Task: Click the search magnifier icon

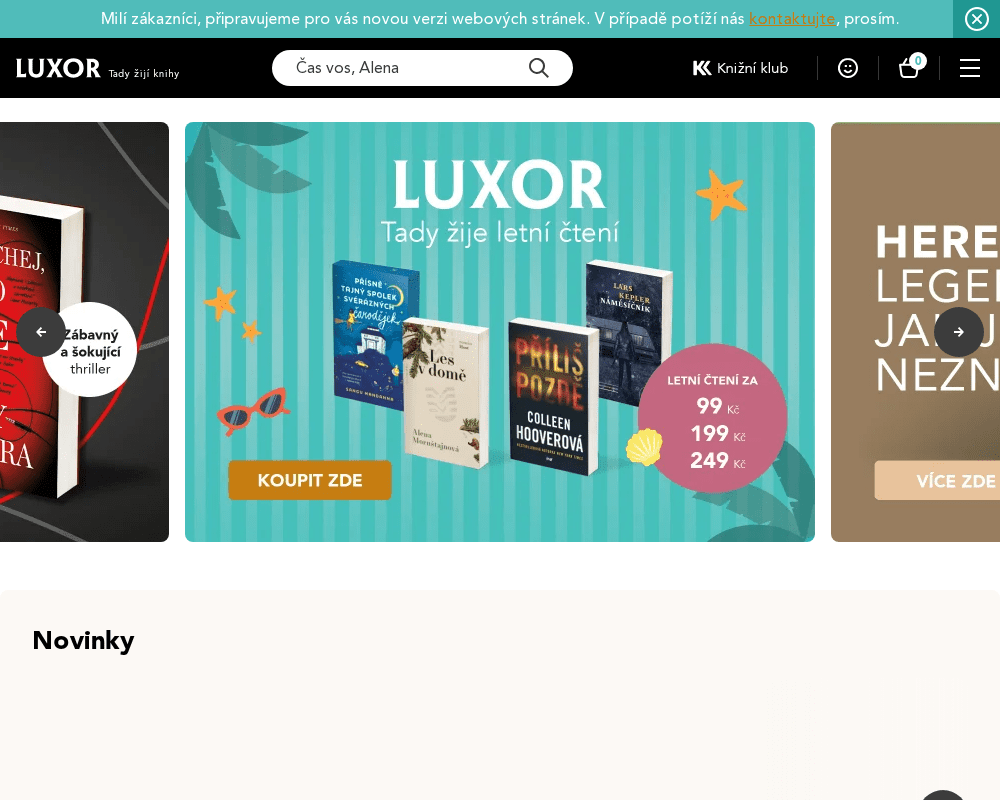Action: (x=538, y=68)
